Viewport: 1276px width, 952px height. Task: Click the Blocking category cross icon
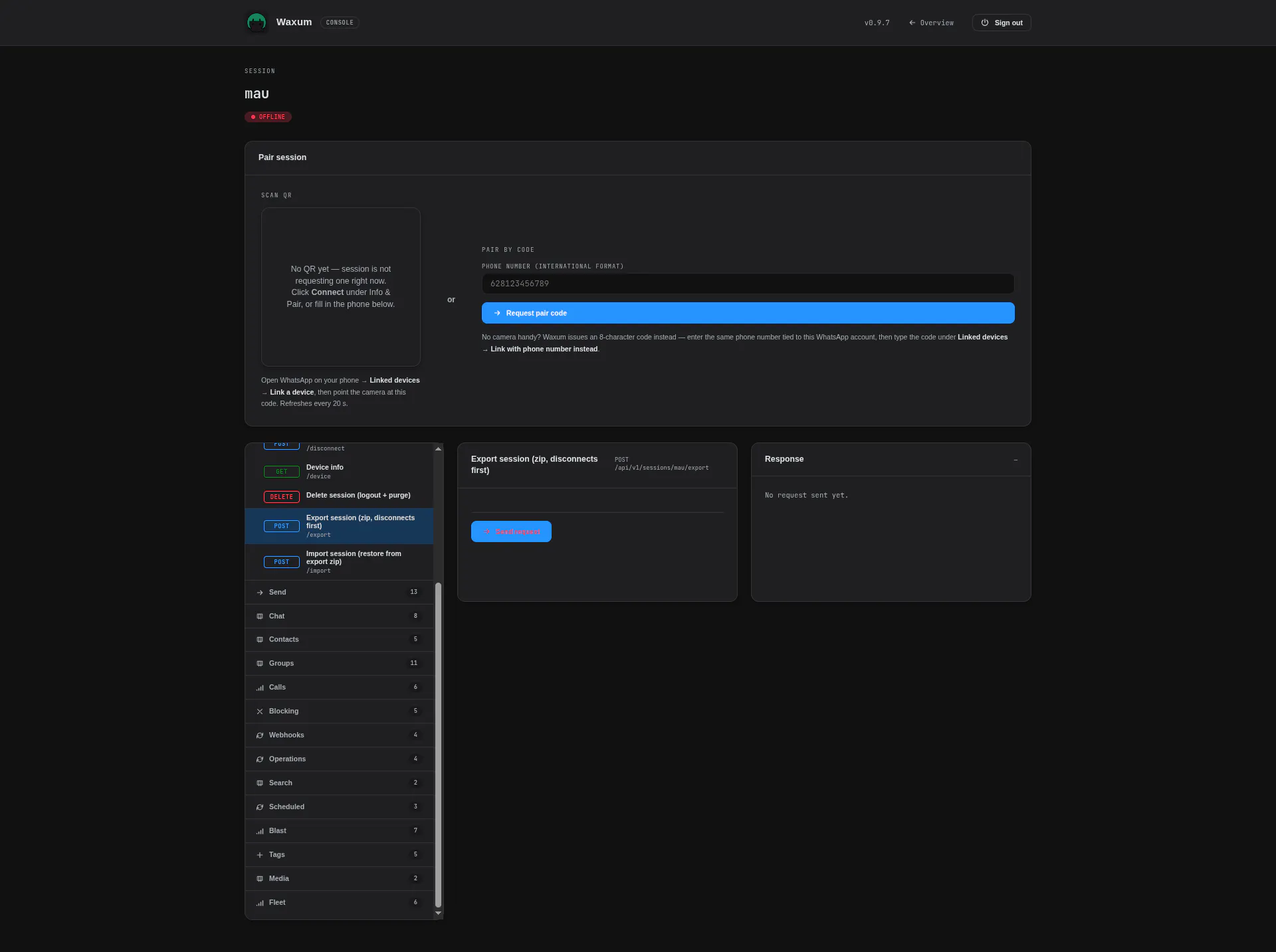pyautogui.click(x=260, y=712)
